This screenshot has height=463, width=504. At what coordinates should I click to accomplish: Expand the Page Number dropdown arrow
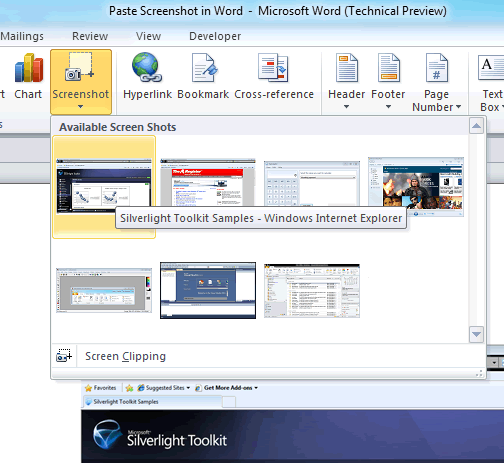[458, 107]
